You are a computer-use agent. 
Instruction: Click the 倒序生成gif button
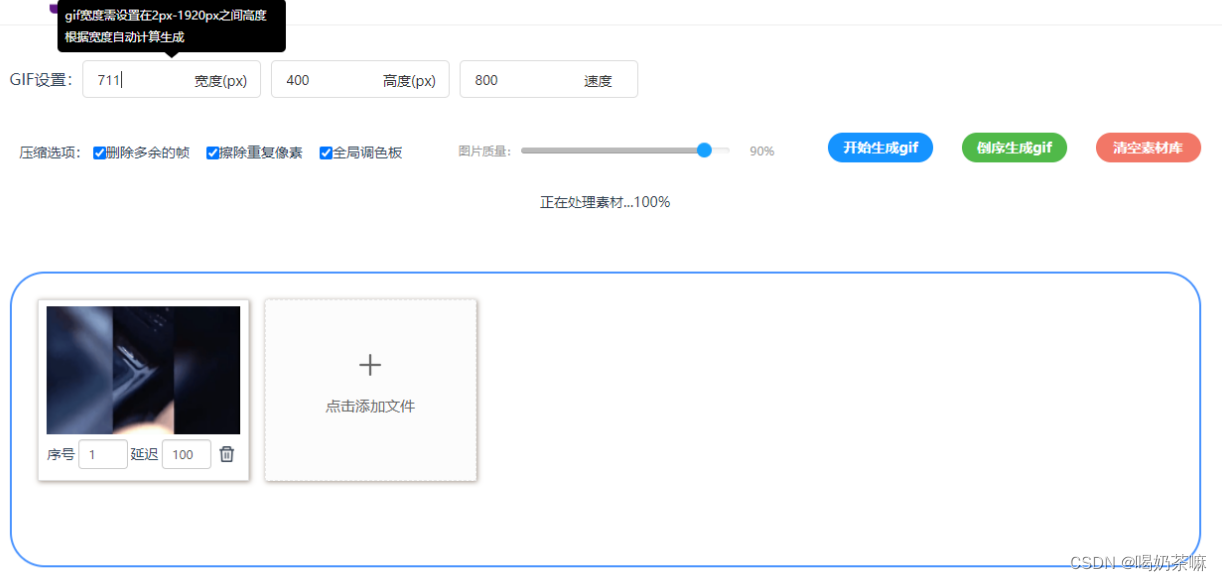[x=1014, y=148]
